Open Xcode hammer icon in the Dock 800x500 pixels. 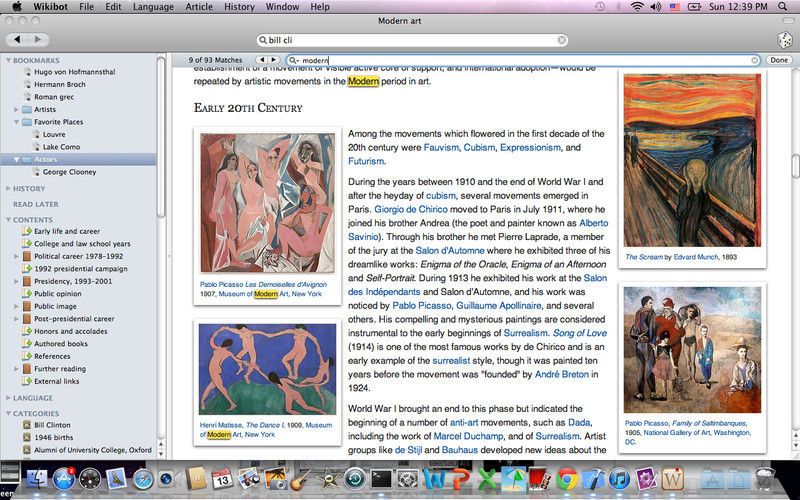(593, 480)
